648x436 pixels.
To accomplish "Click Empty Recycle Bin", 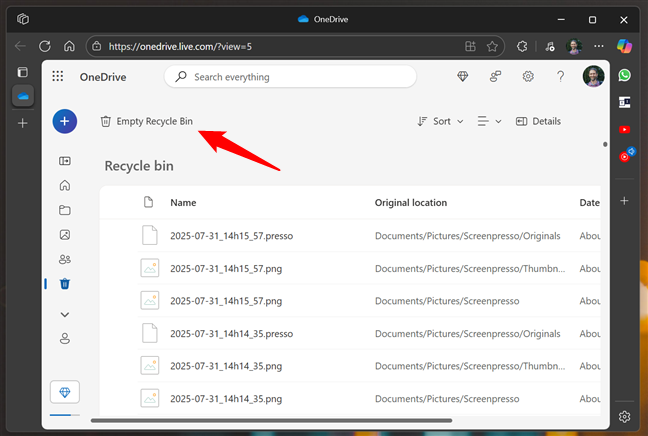I will click(x=147, y=121).
